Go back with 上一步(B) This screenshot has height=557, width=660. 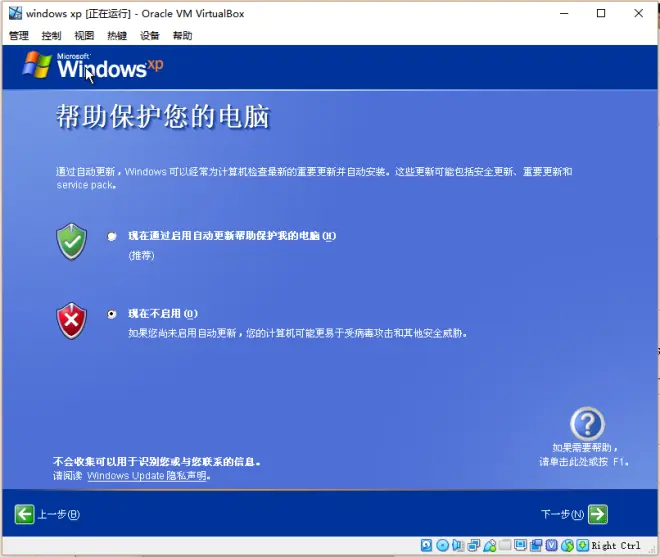[59, 514]
